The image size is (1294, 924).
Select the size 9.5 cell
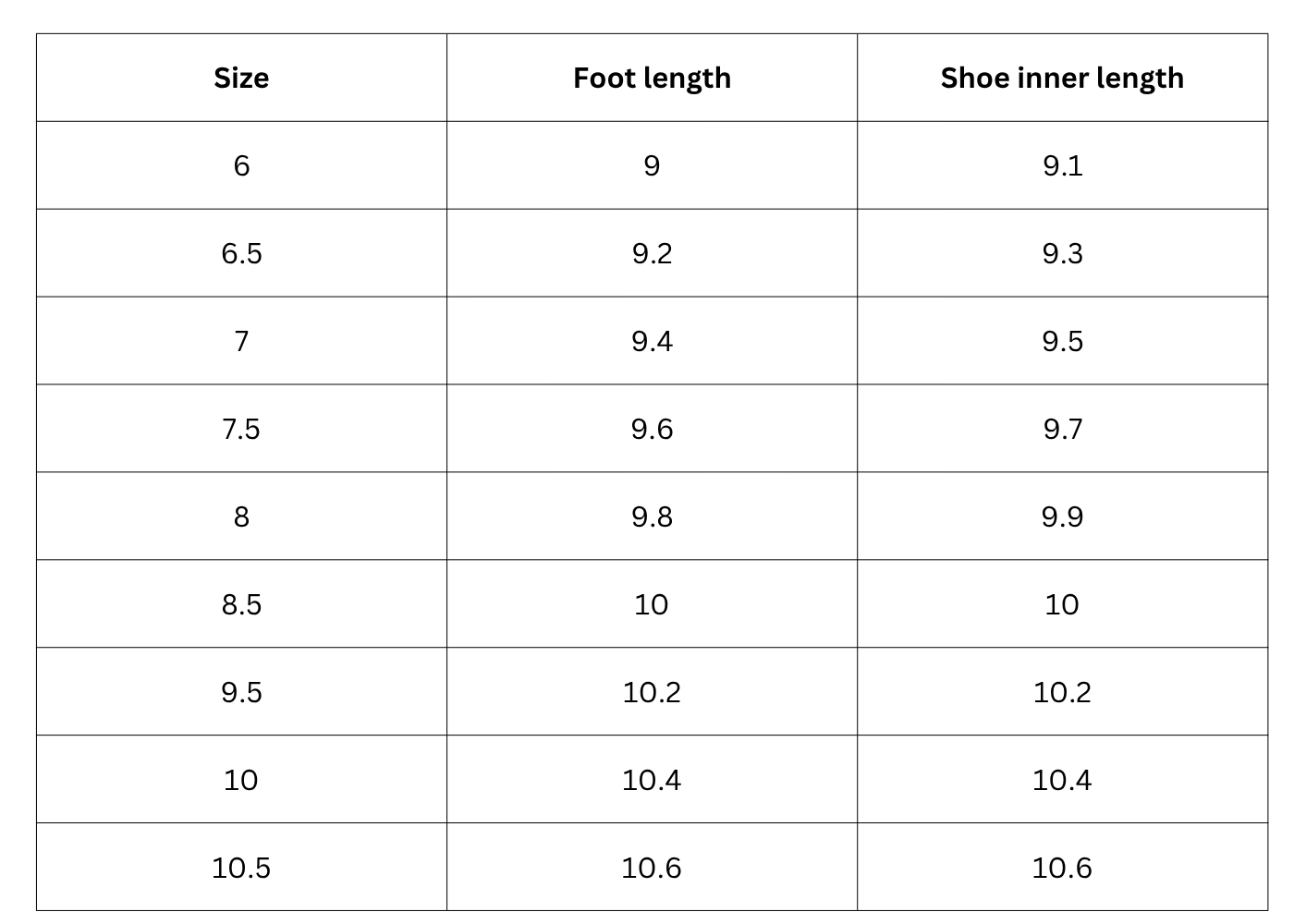[241, 692]
